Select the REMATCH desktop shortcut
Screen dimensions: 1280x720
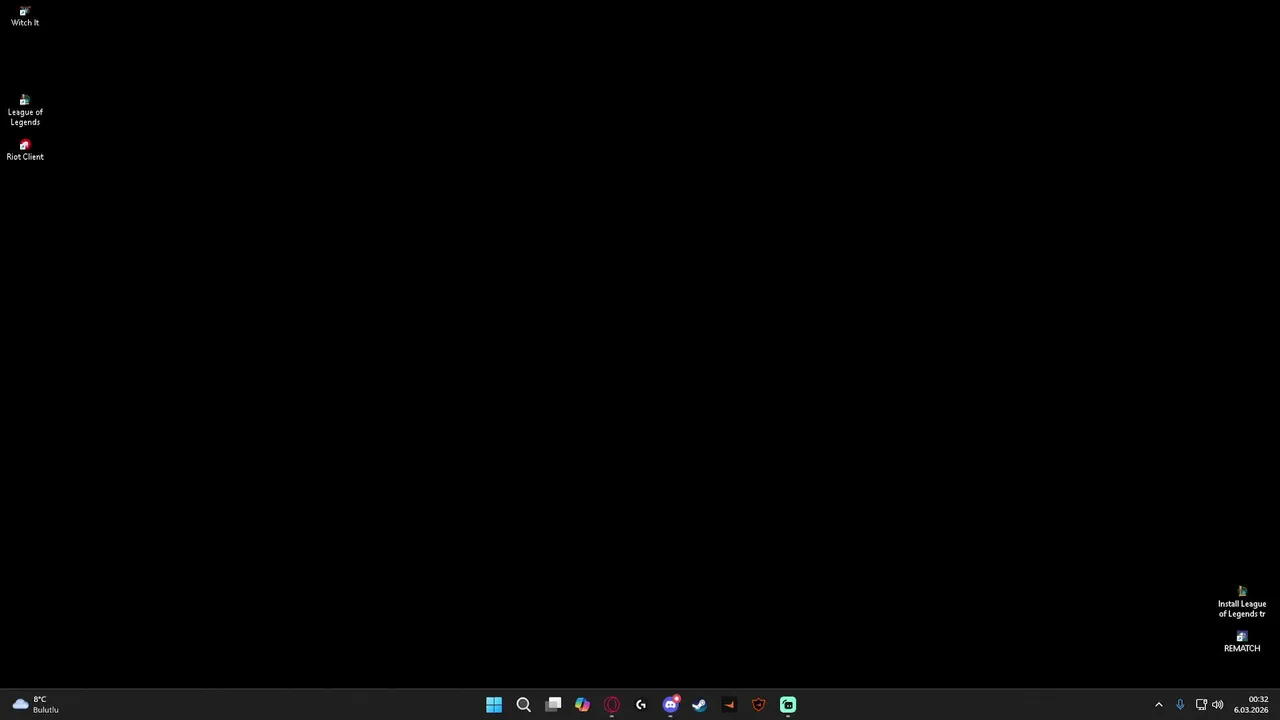pyautogui.click(x=1242, y=642)
